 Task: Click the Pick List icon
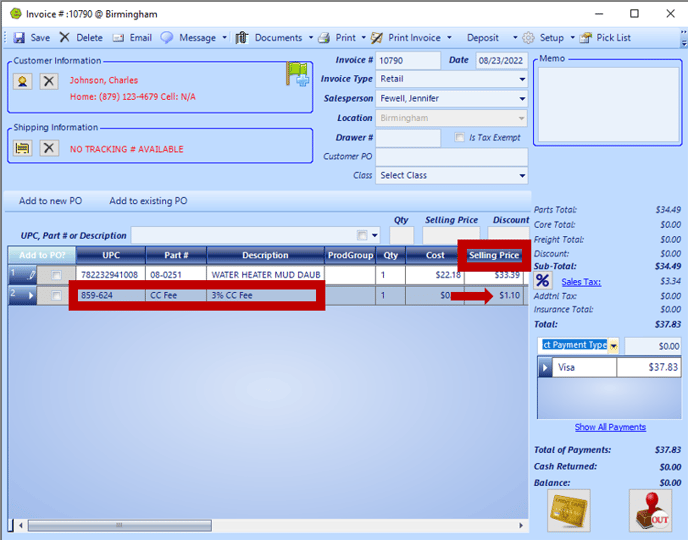click(x=585, y=38)
